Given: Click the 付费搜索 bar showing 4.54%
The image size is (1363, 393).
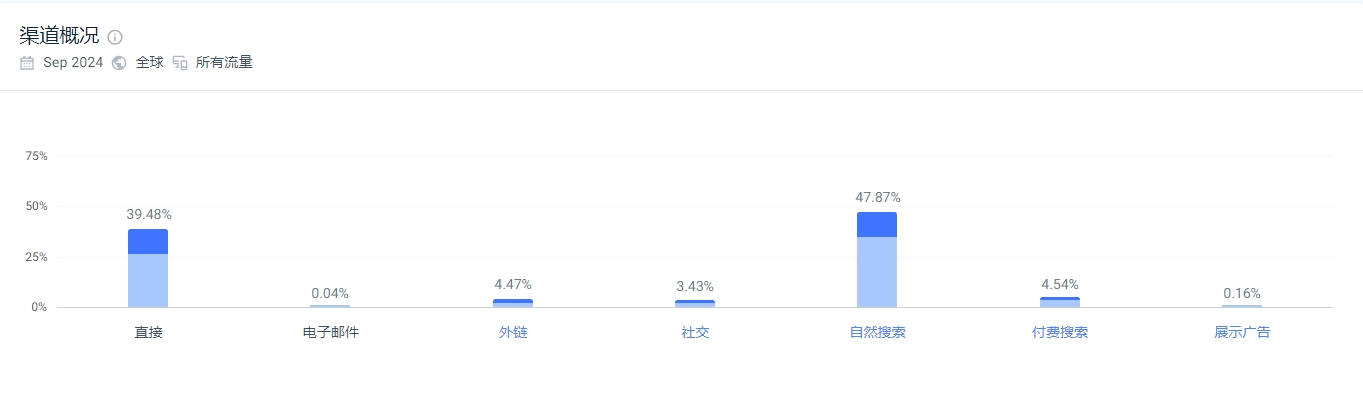Looking at the screenshot, I should 1060,302.
